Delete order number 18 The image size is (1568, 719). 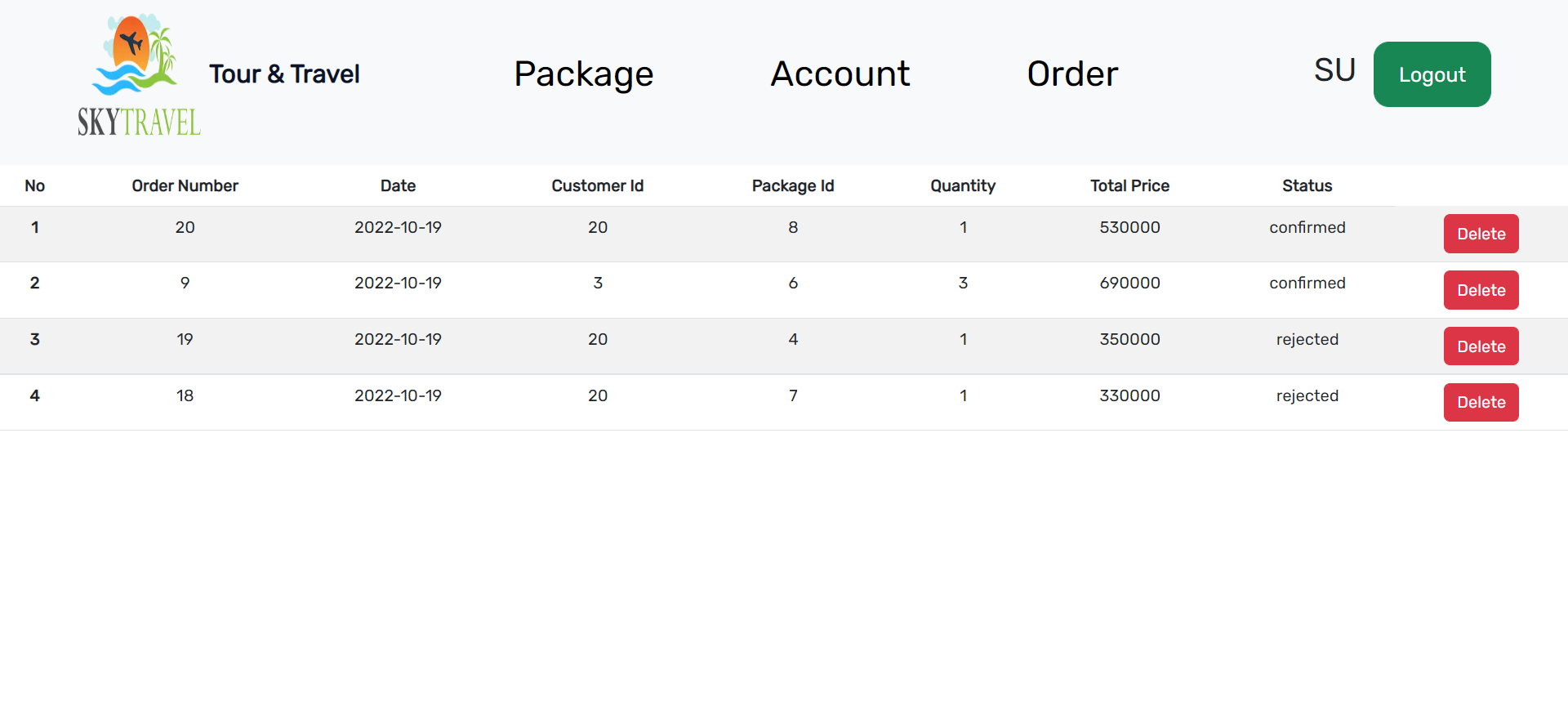(x=1481, y=402)
